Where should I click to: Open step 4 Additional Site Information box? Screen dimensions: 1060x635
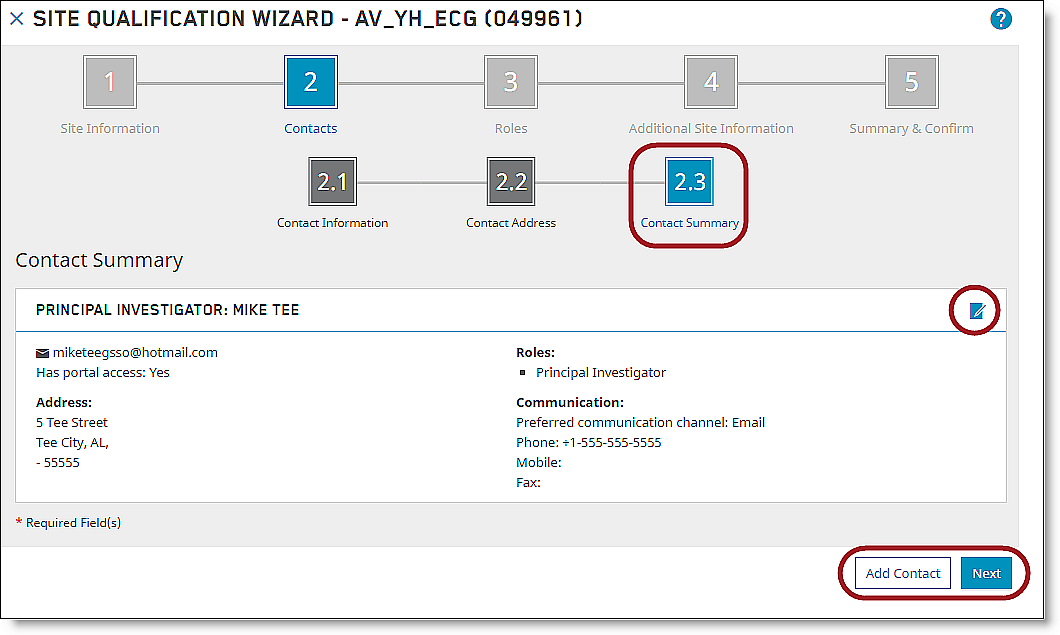pos(710,82)
